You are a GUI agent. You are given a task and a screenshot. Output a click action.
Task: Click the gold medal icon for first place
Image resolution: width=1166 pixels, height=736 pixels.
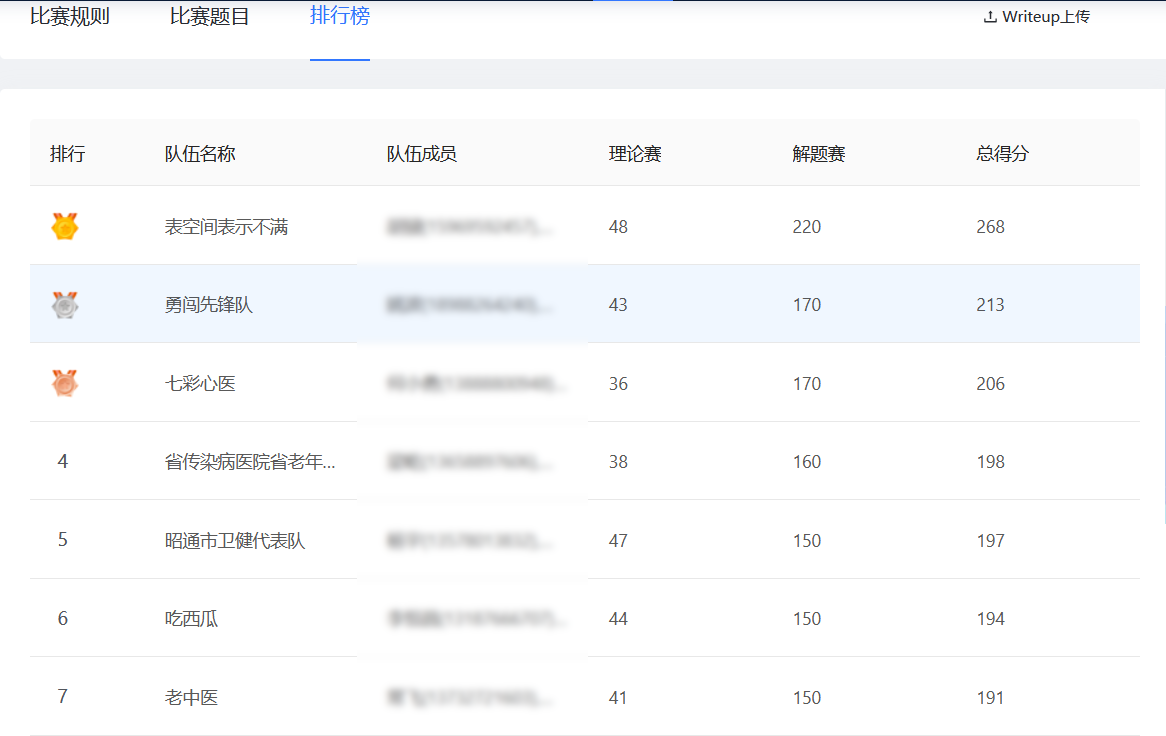click(x=65, y=227)
